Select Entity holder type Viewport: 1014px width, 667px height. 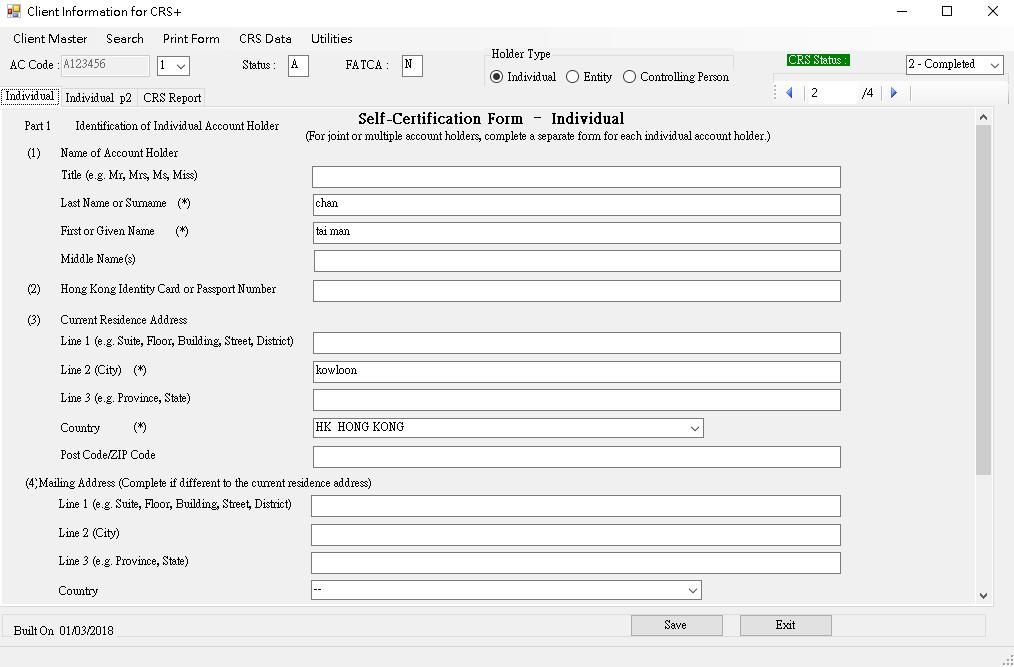(x=589, y=77)
